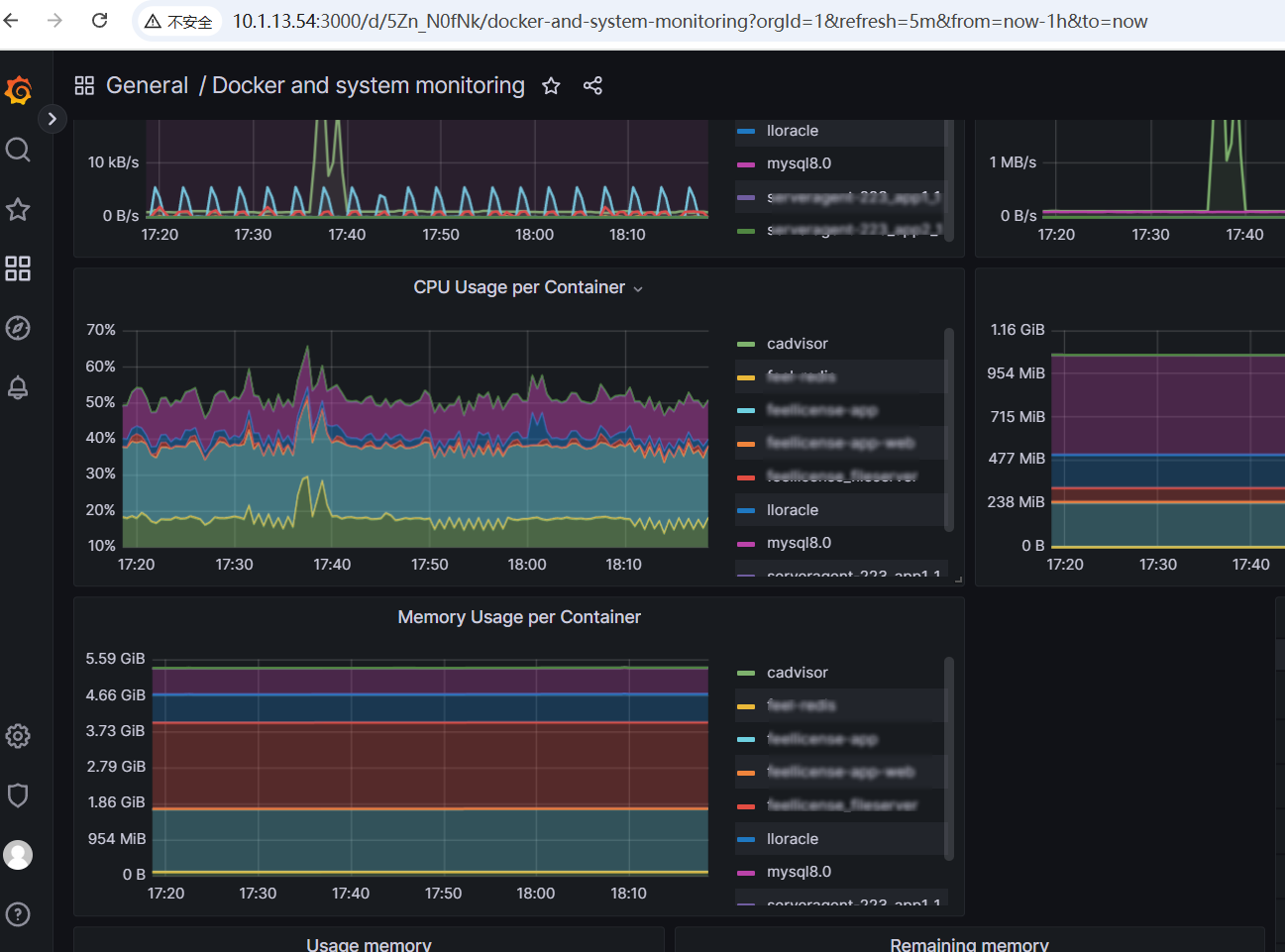Toggle mysql8.0 series in Memory legend

[x=799, y=872]
